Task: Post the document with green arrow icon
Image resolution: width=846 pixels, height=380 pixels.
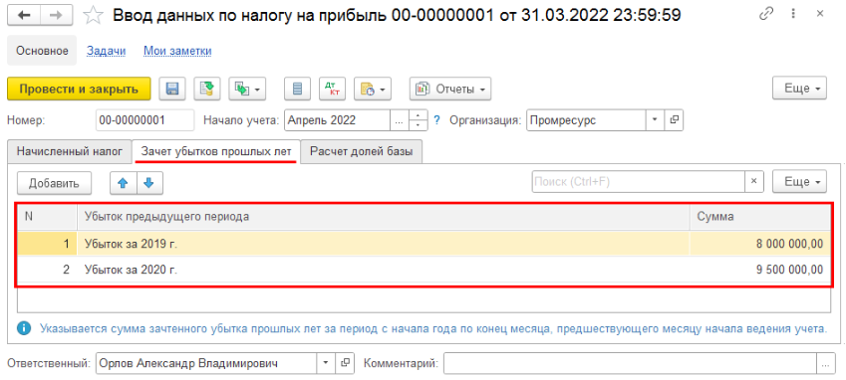Action: point(207,89)
